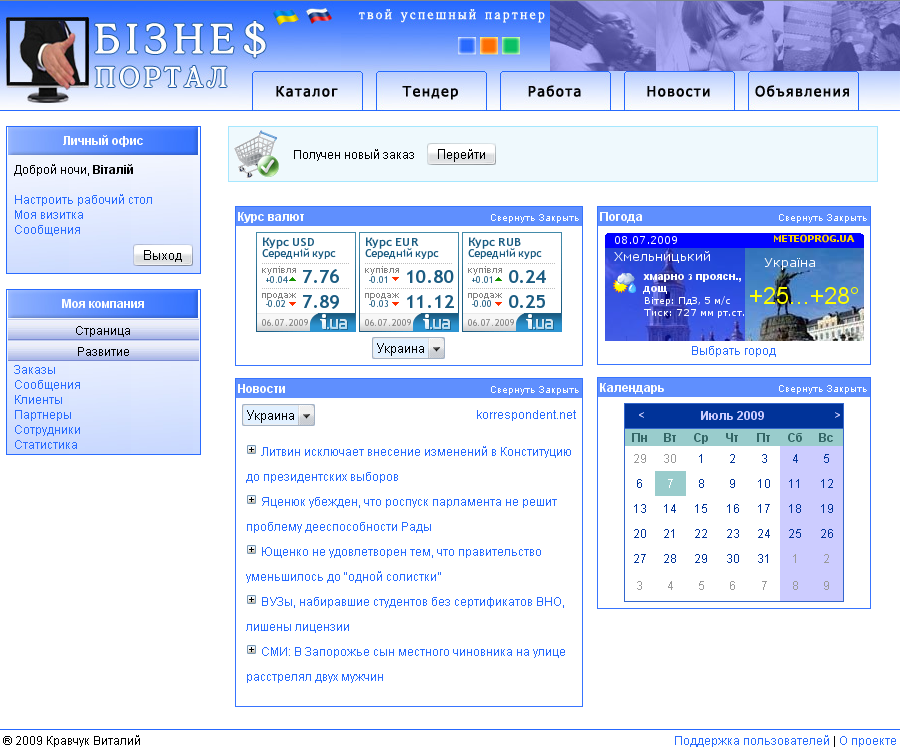The image size is (900, 751).
Task: Go to next month in calendar
Action: point(837,415)
